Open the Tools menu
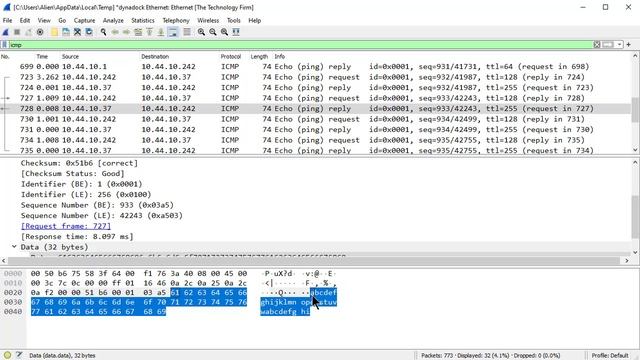 point(233,20)
